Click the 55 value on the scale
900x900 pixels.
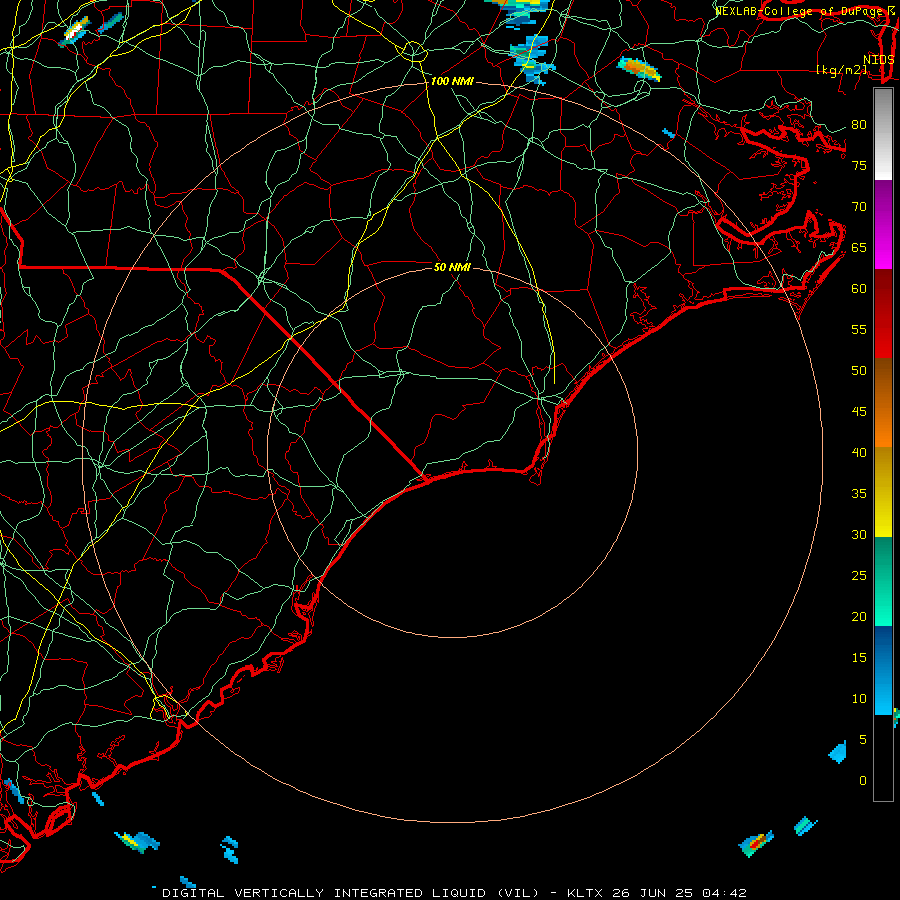tap(859, 329)
